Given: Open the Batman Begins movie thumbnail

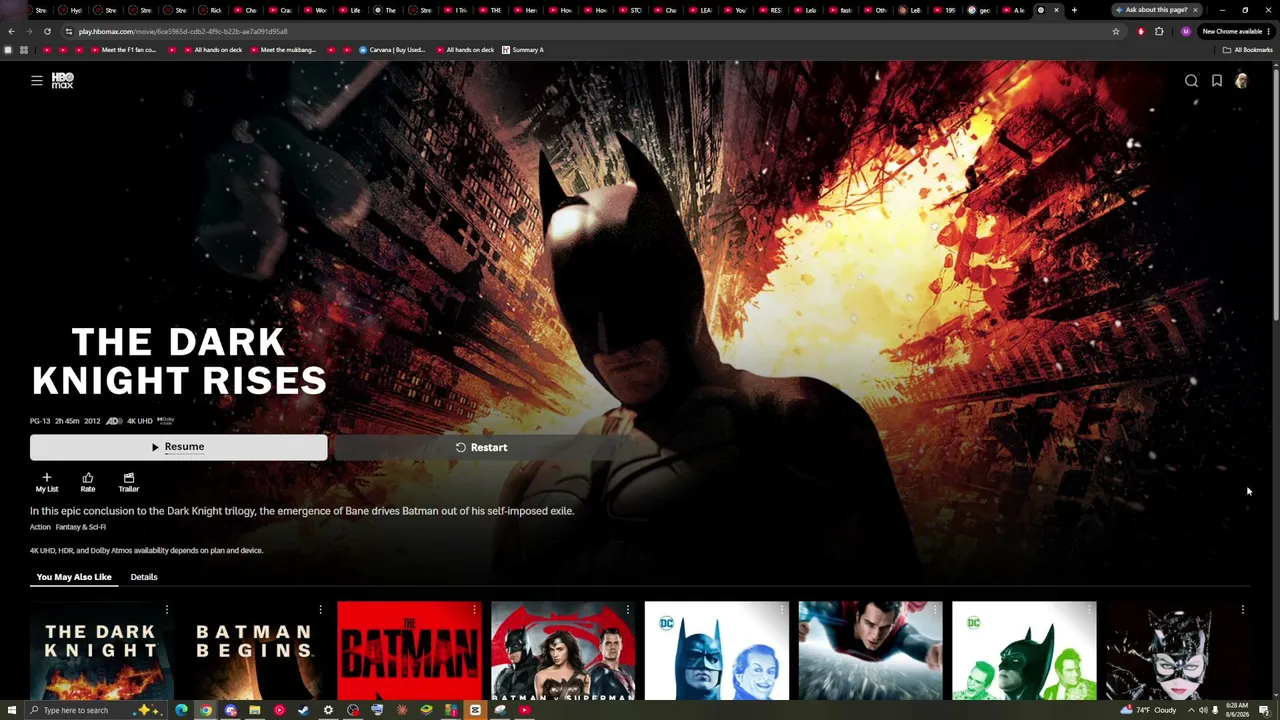Looking at the screenshot, I should (x=255, y=650).
